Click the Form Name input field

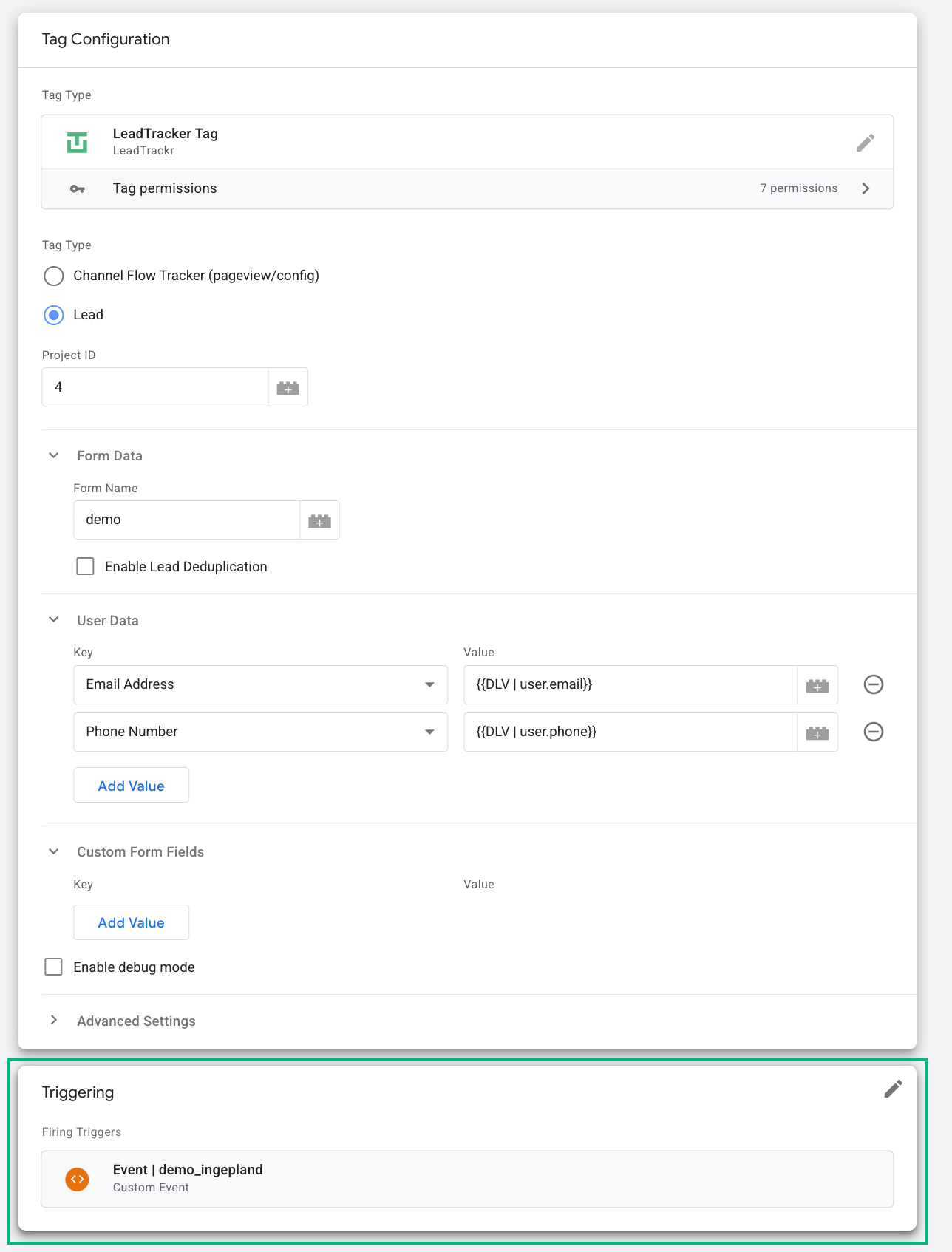point(187,520)
